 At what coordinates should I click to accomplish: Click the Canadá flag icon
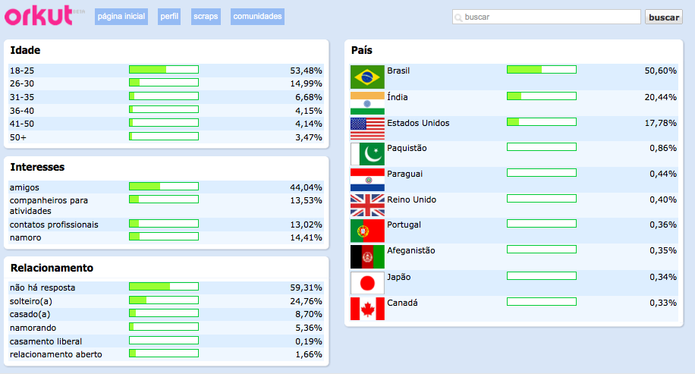coord(367,308)
